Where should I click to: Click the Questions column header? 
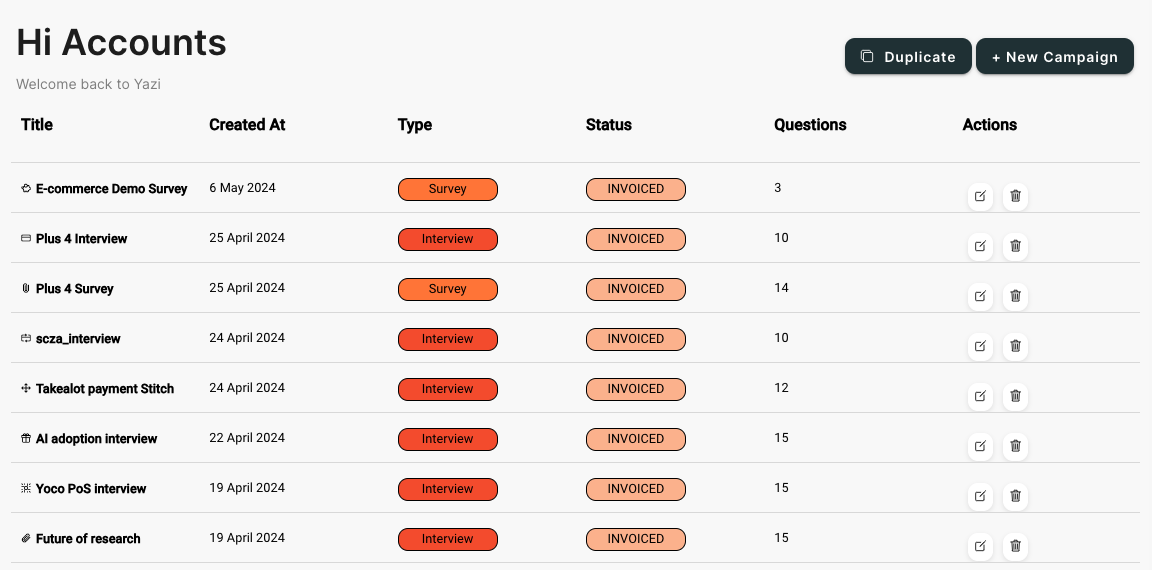[x=810, y=125]
